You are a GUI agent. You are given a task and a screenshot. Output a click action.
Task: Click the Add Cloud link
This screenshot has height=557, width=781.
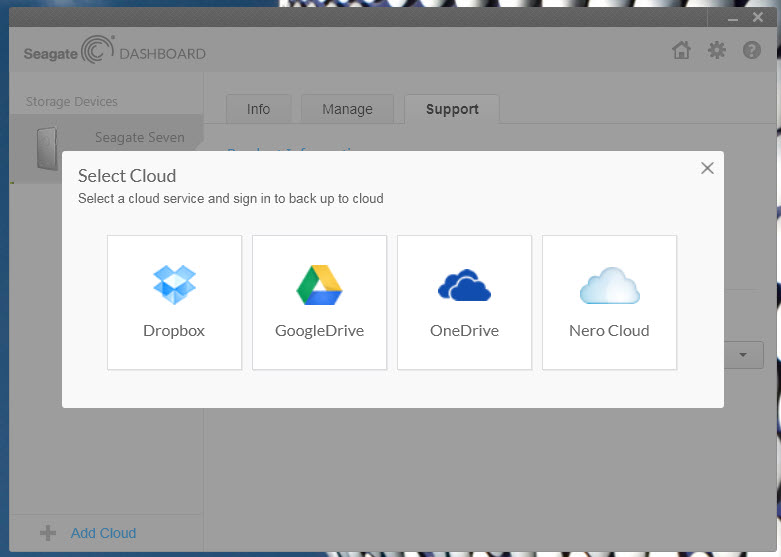click(103, 533)
